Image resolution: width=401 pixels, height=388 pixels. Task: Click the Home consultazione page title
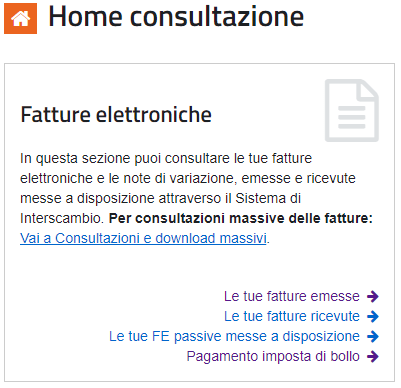coord(176,16)
